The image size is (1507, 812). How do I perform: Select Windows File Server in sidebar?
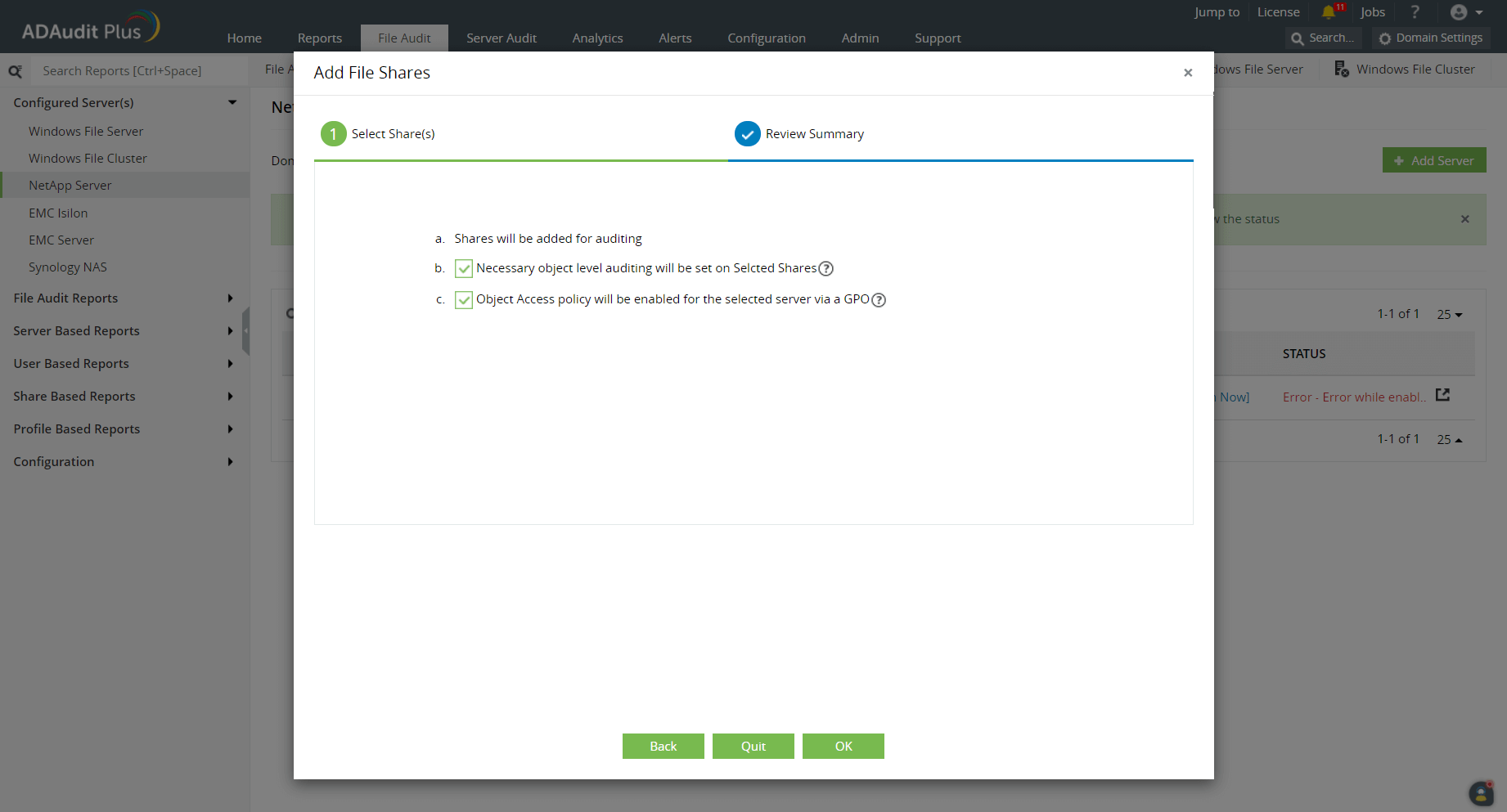[x=86, y=132]
